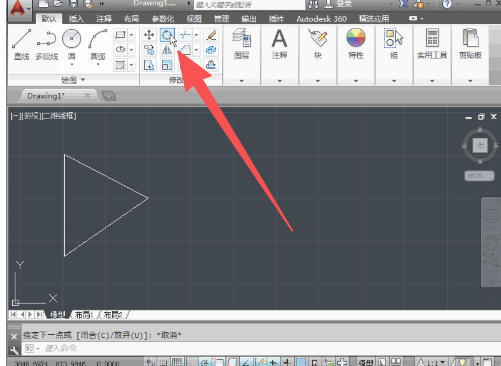Open the Properties (特性) color wheel icon
Viewport: 501px width, 366px height.
pos(356,43)
